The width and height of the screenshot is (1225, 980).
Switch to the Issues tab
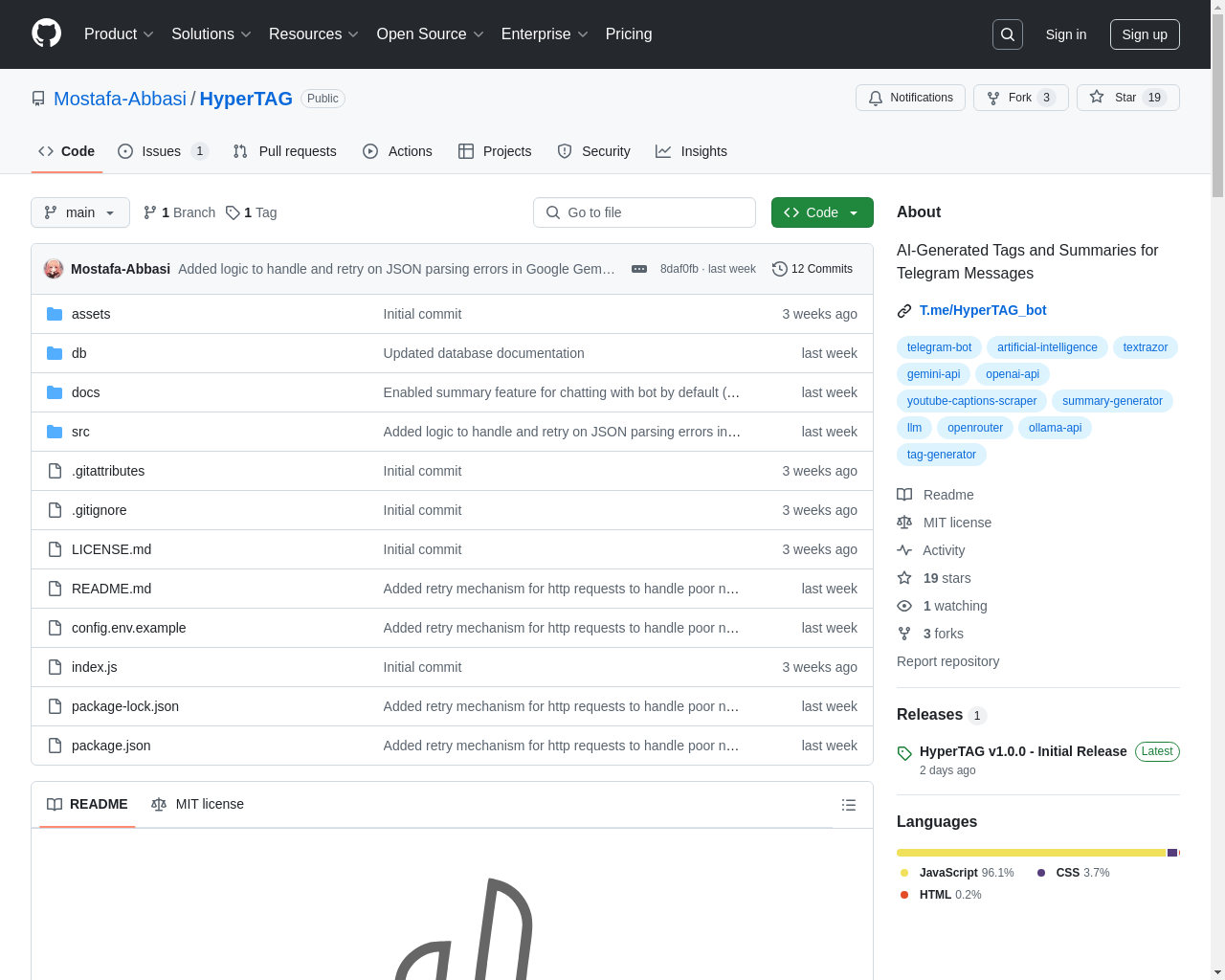[x=163, y=151]
